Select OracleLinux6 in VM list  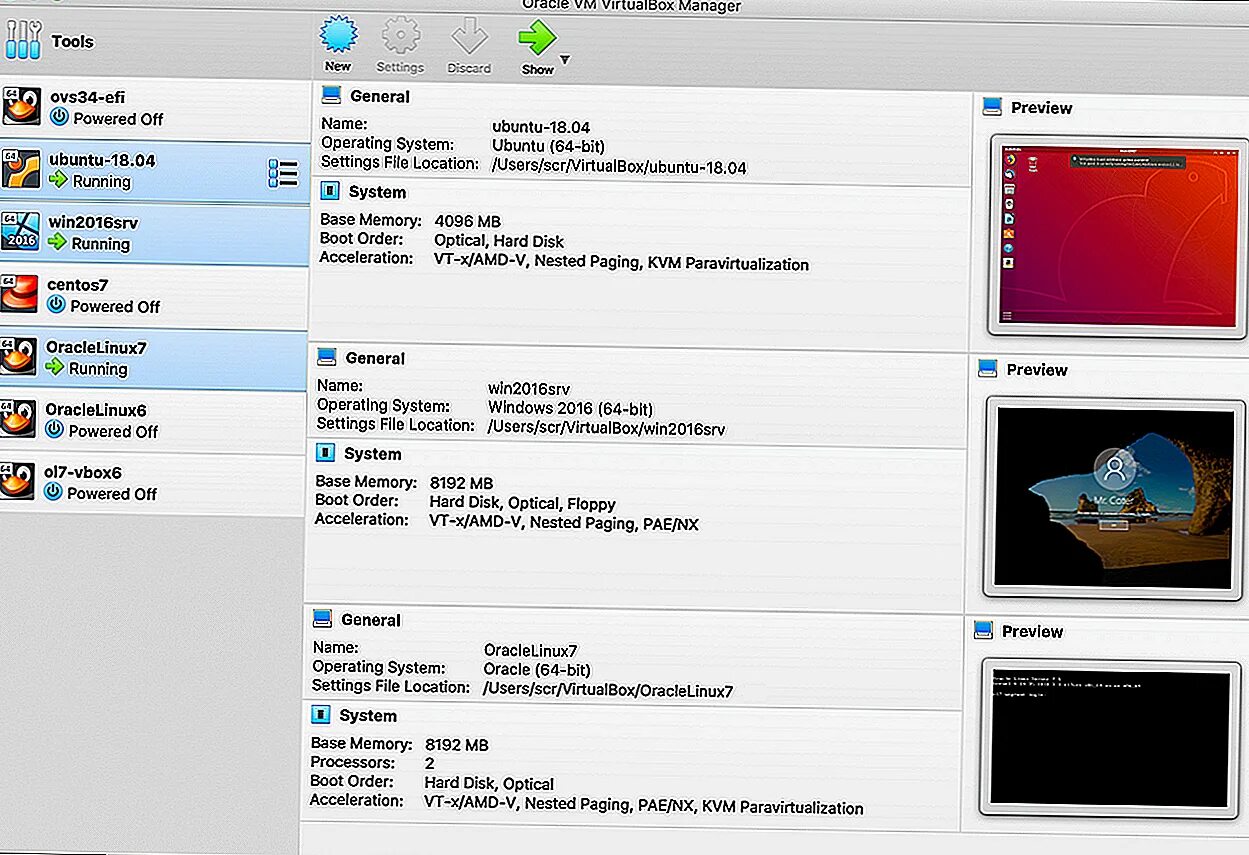[154, 422]
